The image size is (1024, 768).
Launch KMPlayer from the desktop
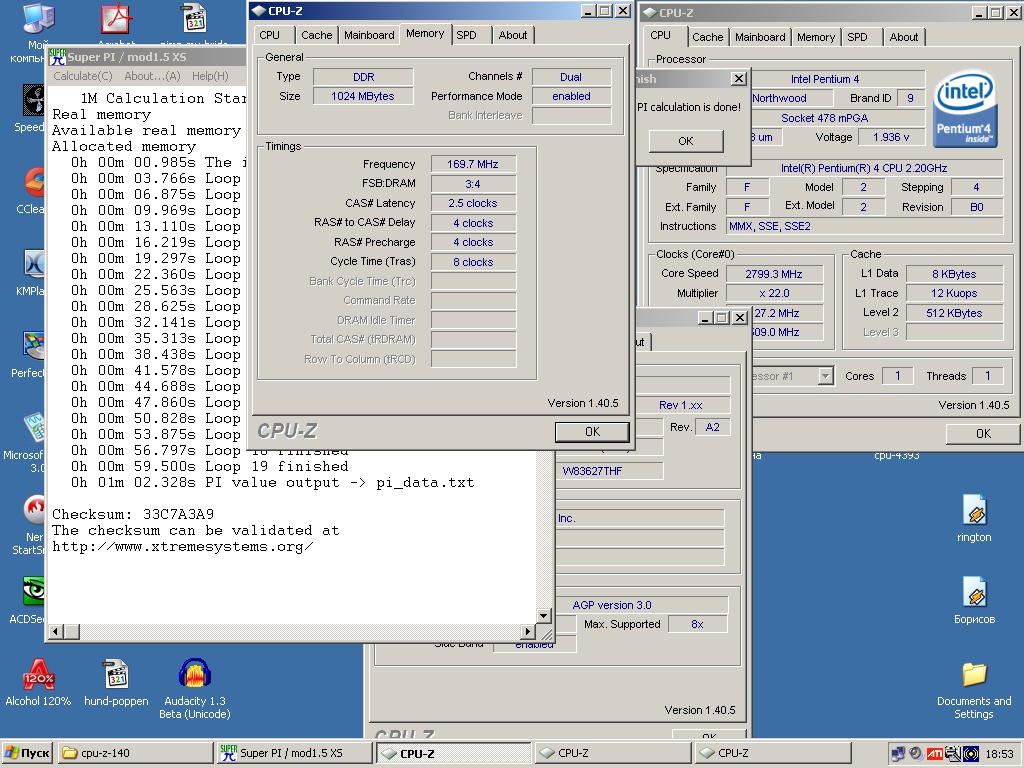pyautogui.click(x=34, y=264)
